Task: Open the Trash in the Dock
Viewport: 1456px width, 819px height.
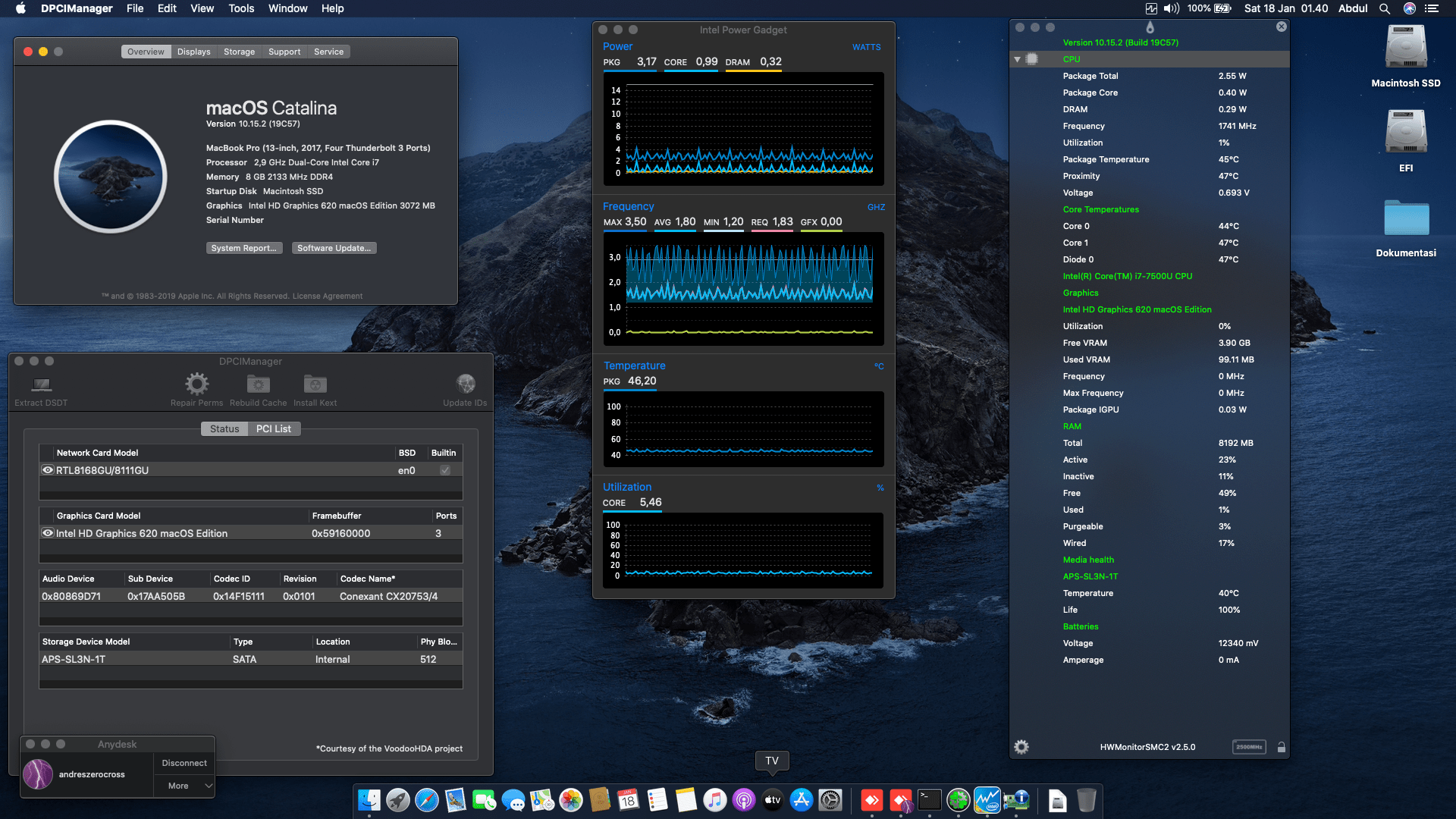Action: point(1087,800)
